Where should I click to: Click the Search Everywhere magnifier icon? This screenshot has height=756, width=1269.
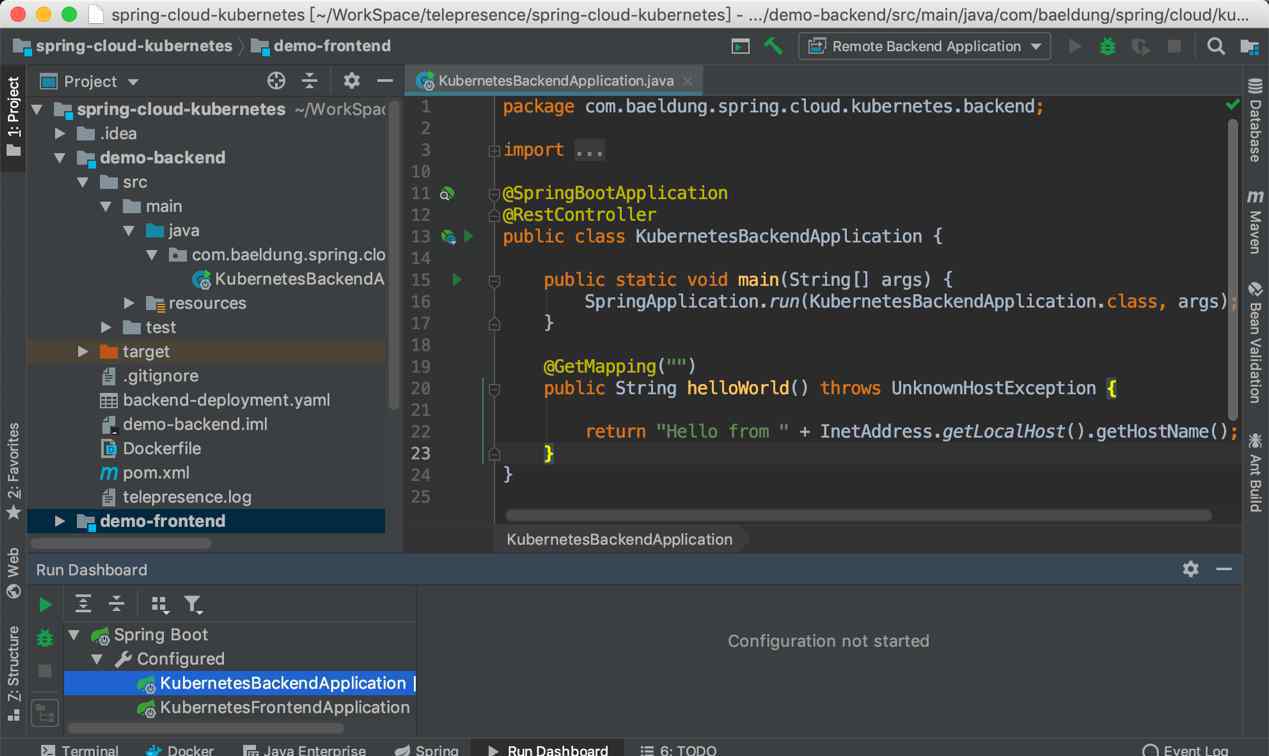point(1215,46)
